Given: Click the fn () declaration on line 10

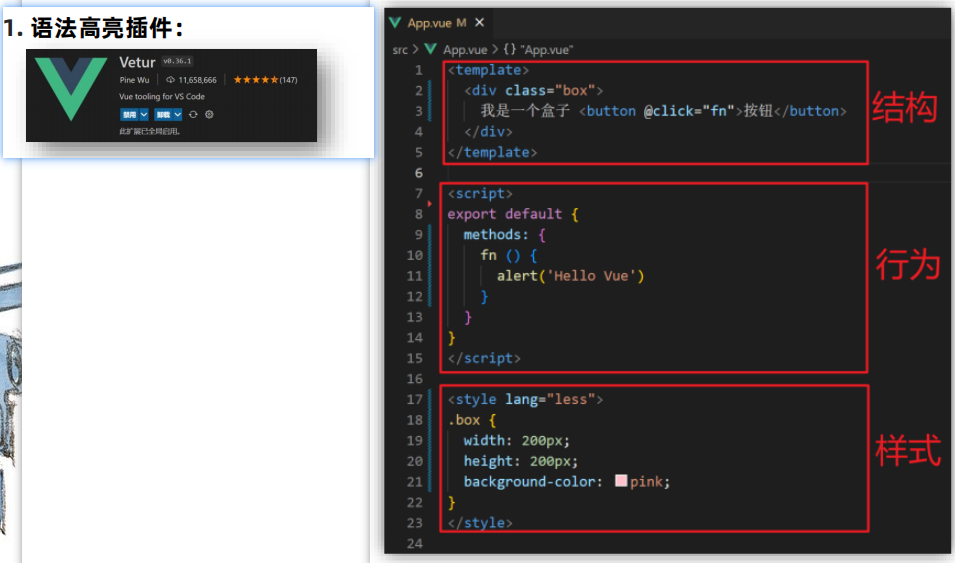Looking at the screenshot, I should [x=500, y=255].
